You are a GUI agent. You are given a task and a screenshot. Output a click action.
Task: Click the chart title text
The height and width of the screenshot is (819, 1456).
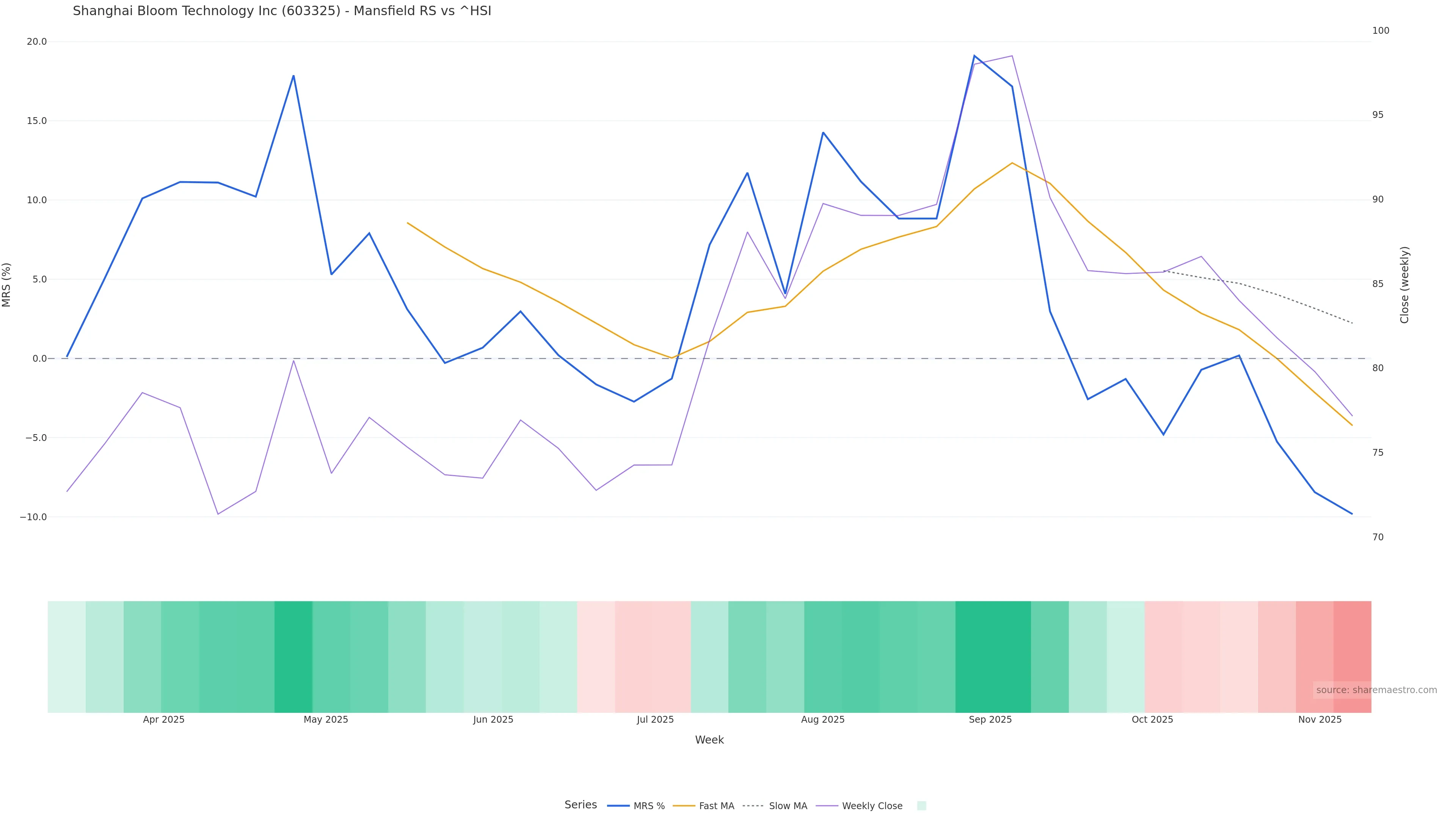coord(282,11)
